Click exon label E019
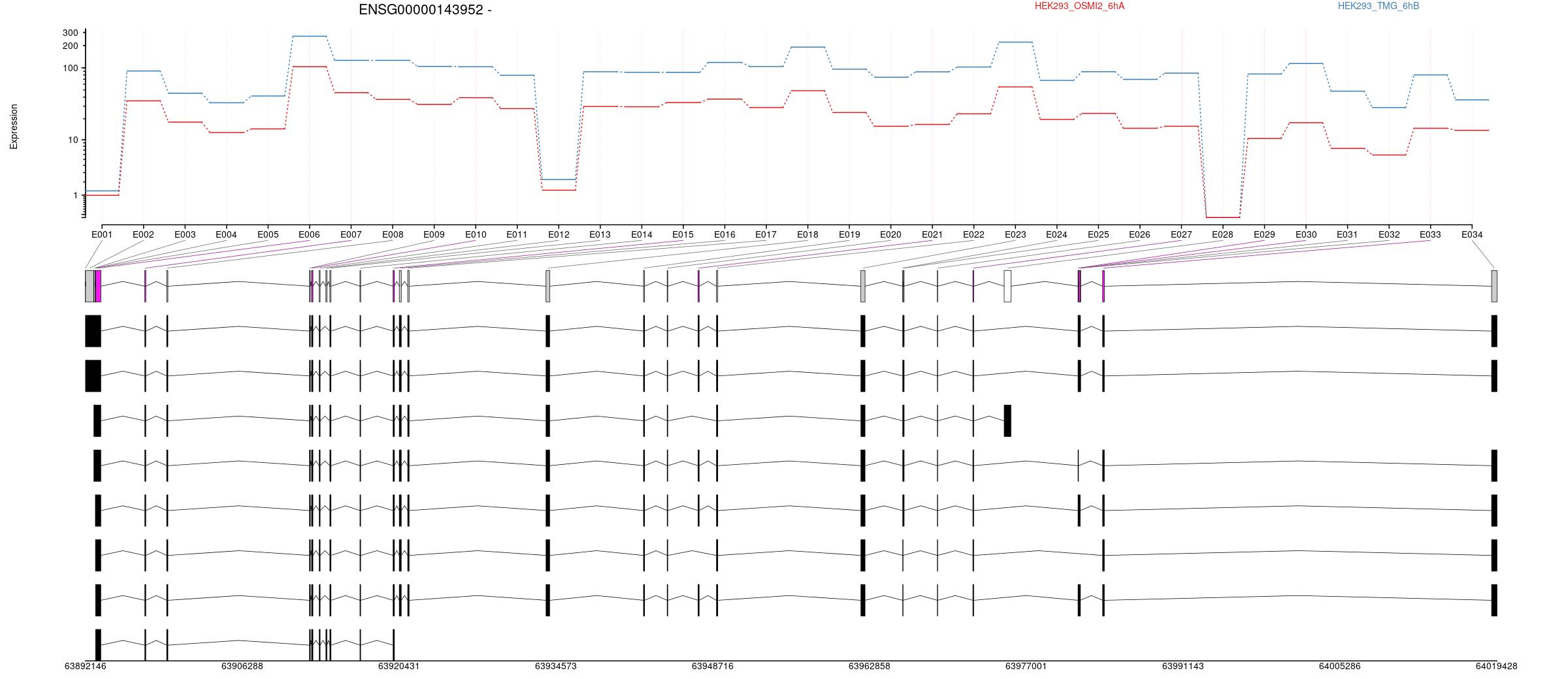 pyautogui.click(x=849, y=234)
